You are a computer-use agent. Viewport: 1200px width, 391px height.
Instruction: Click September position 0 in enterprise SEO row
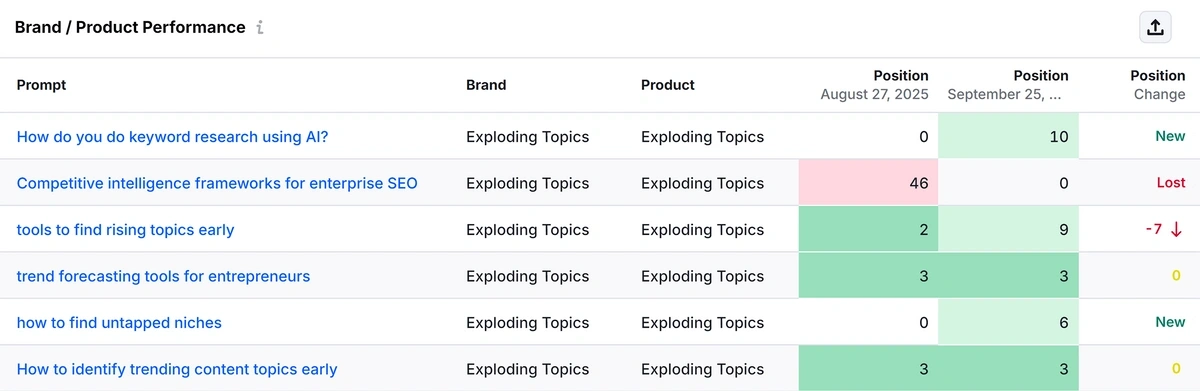[x=1063, y=183]
